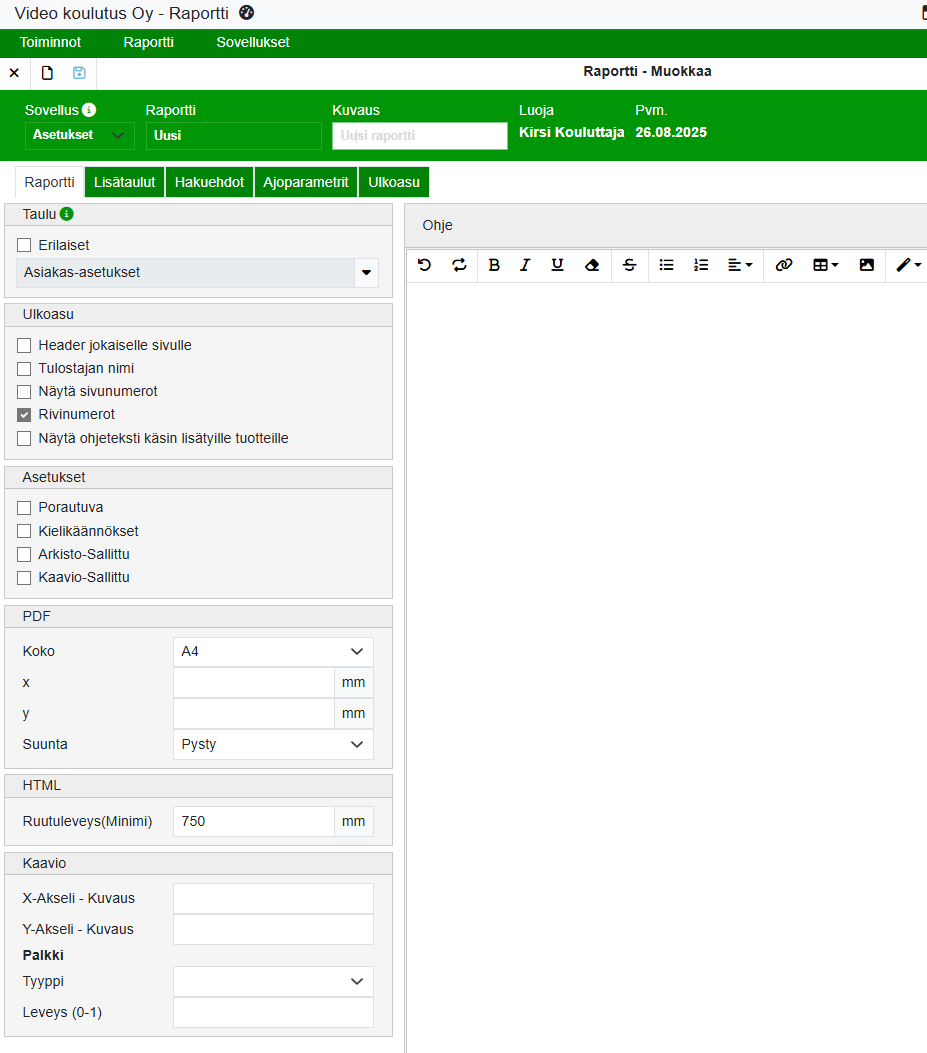This screenshot has width=927, height=1053.
Task: Open the Suunta orientation dropdown
Action: (x=273, y=745)
